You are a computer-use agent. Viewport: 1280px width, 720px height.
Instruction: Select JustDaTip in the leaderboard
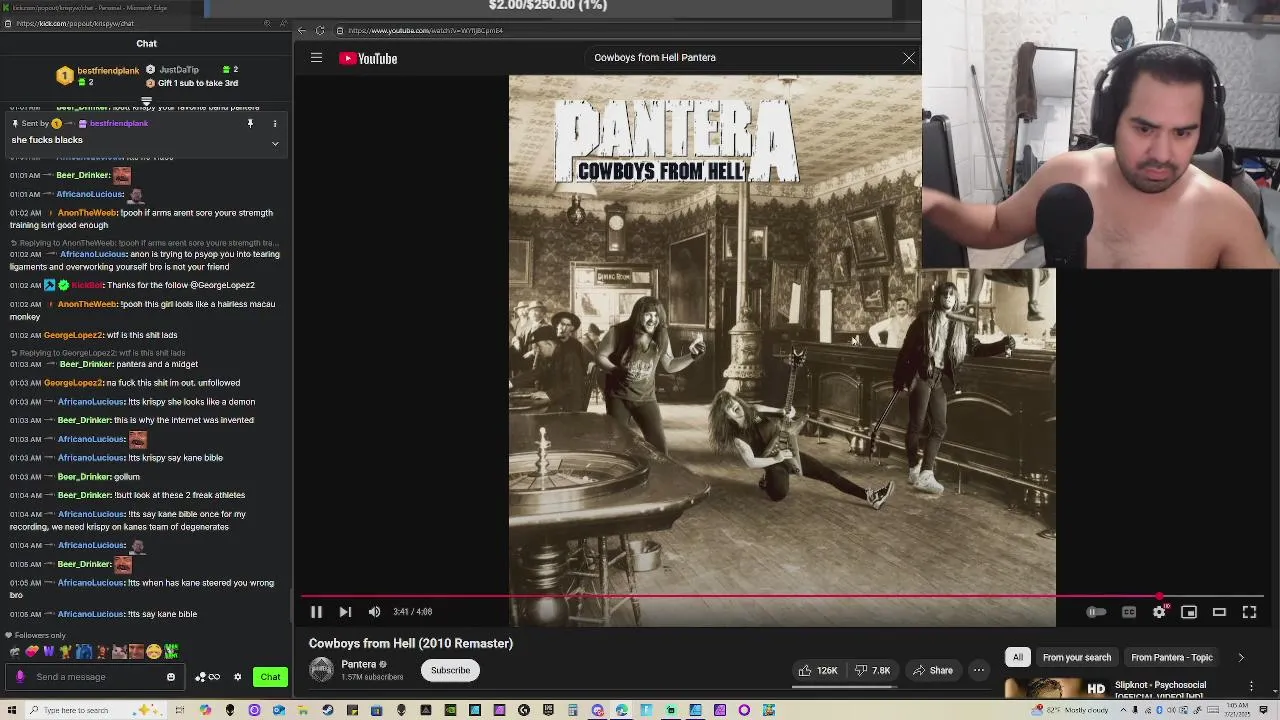point(179,70)
